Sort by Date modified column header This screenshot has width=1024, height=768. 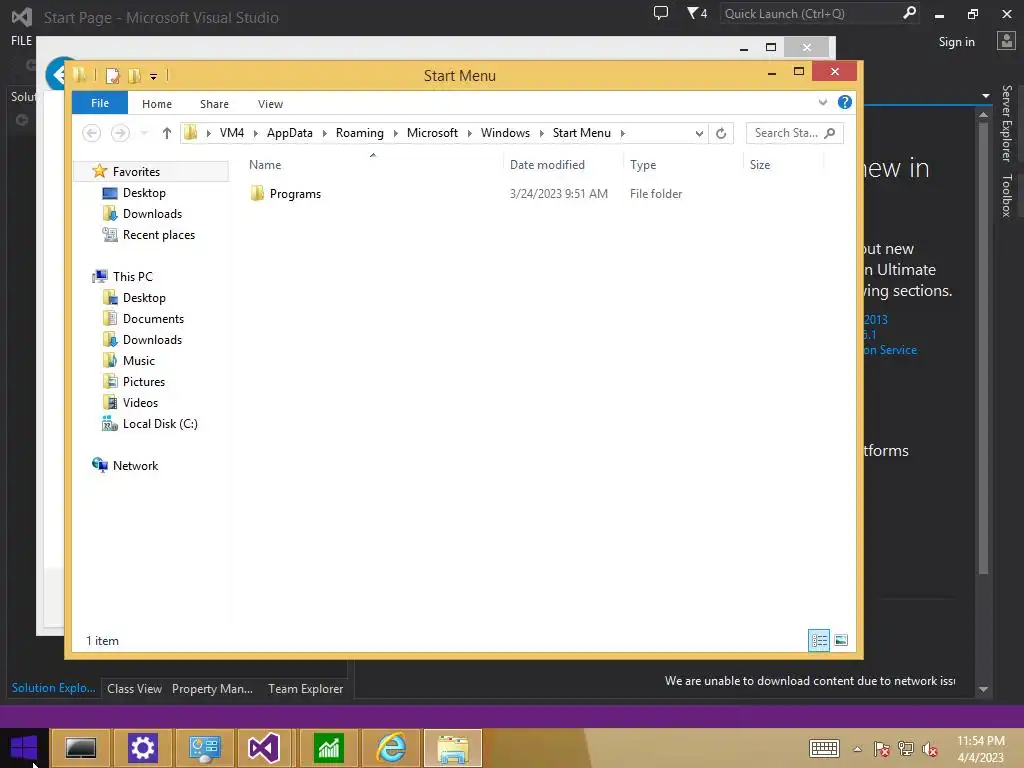547,165
